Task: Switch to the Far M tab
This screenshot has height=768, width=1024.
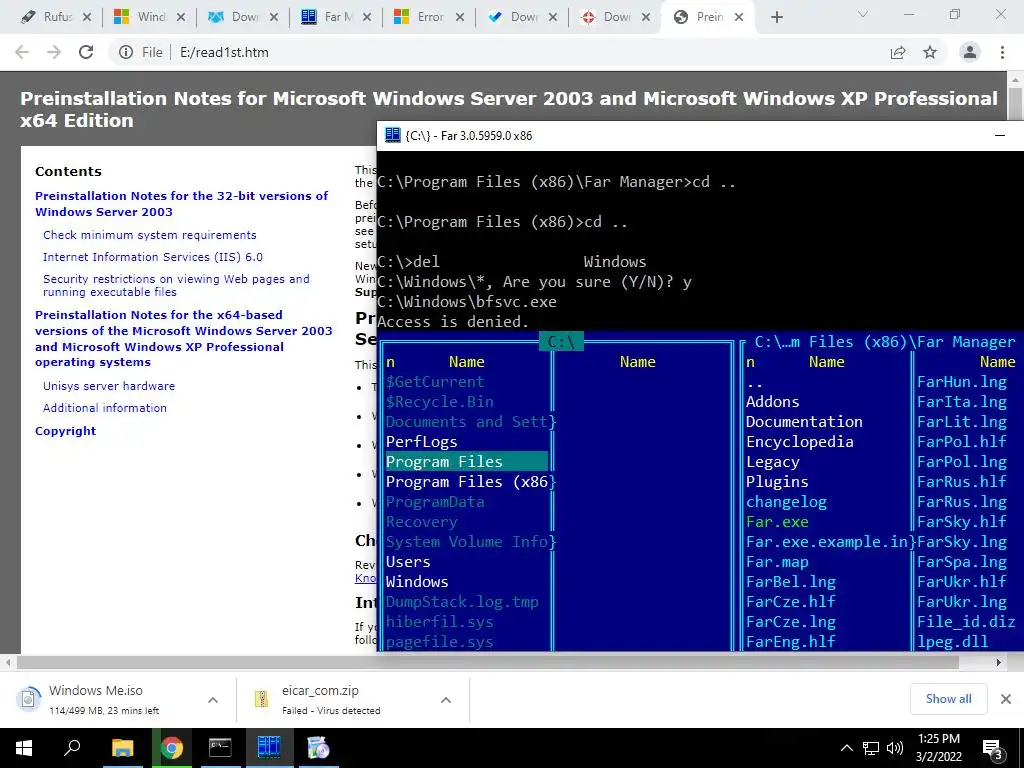Action: coord(337,17)
